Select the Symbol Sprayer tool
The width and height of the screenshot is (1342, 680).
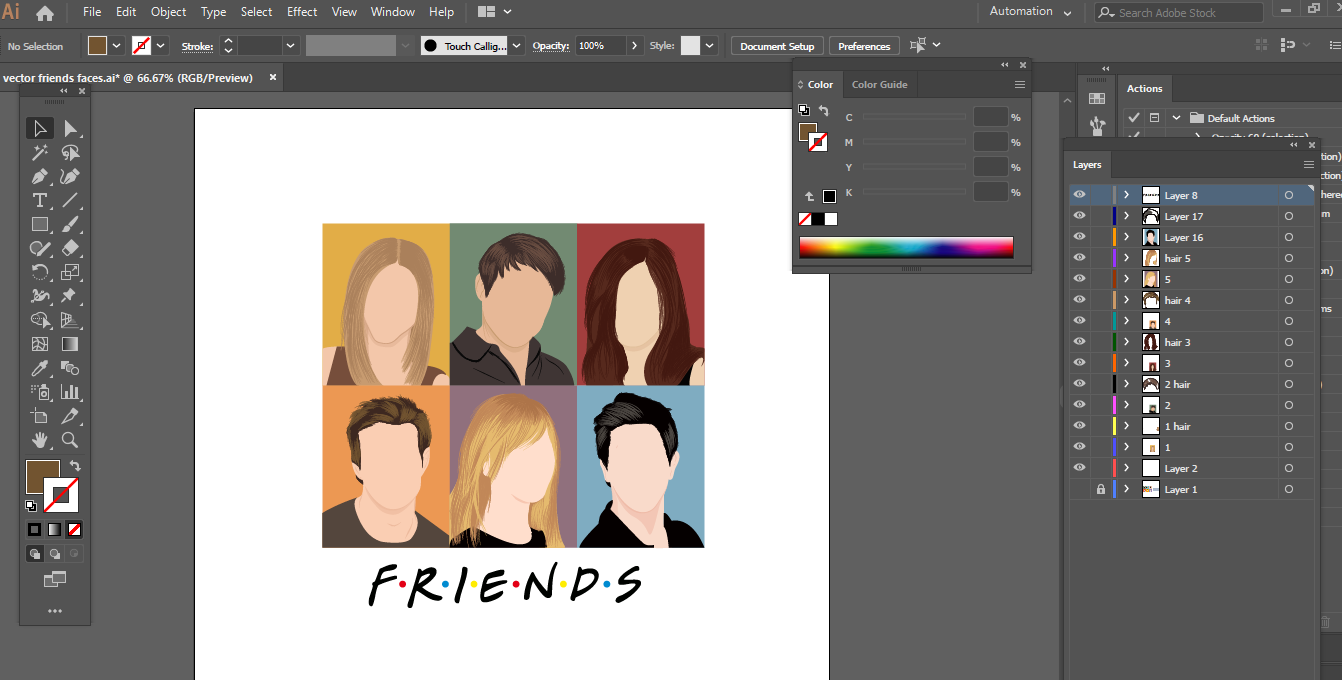(x=40, y=392)
